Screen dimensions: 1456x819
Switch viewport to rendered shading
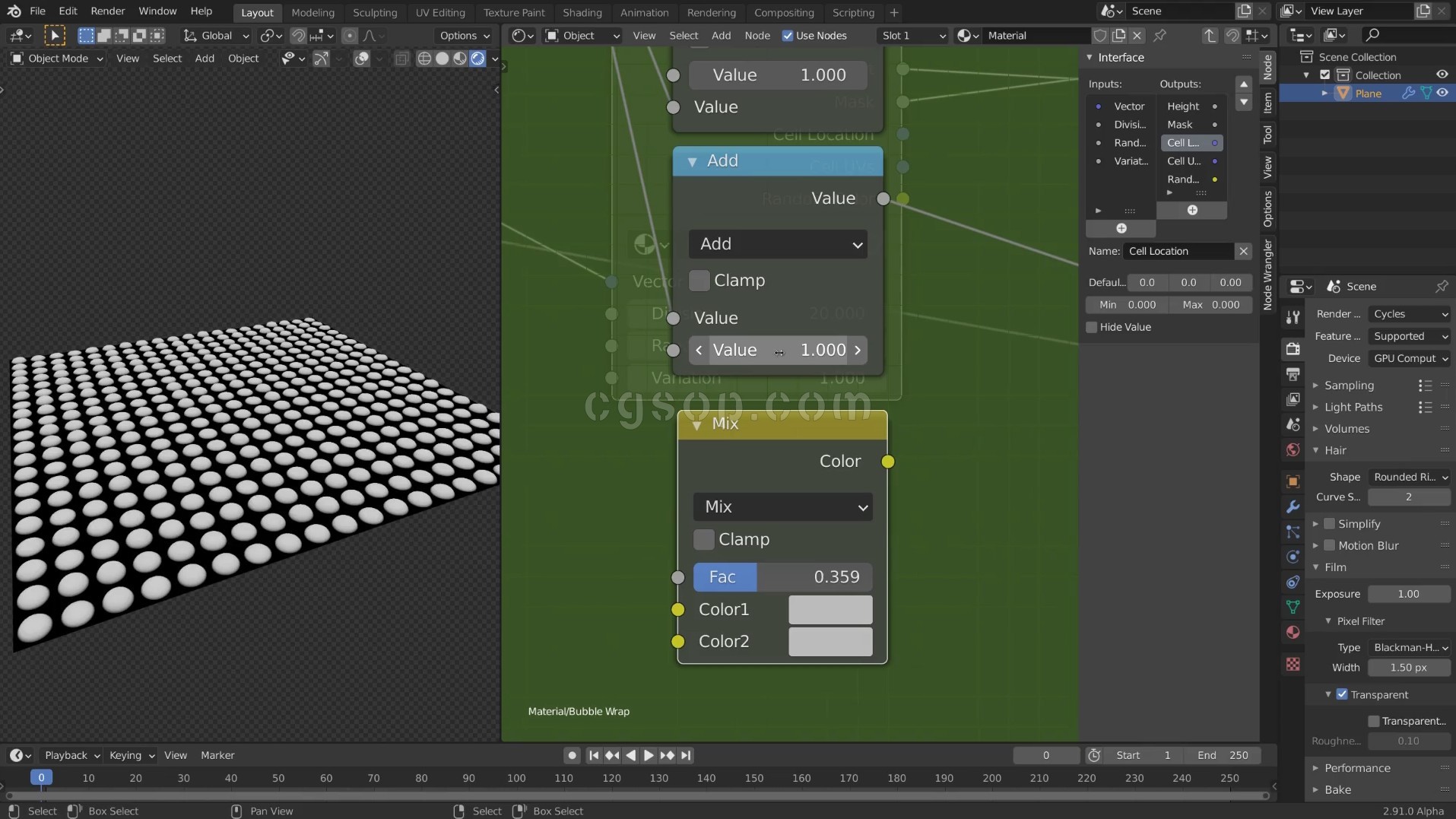pyautogui.click(x=477, y=59)
